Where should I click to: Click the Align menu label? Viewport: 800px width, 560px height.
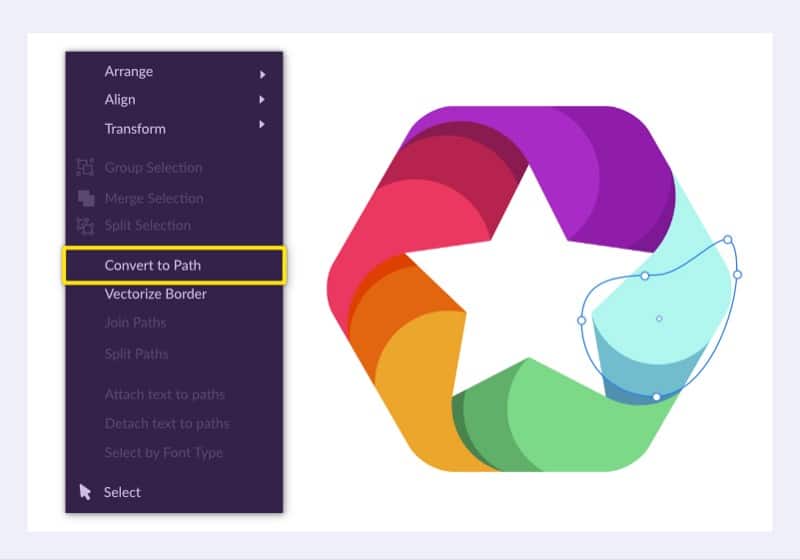120,99
